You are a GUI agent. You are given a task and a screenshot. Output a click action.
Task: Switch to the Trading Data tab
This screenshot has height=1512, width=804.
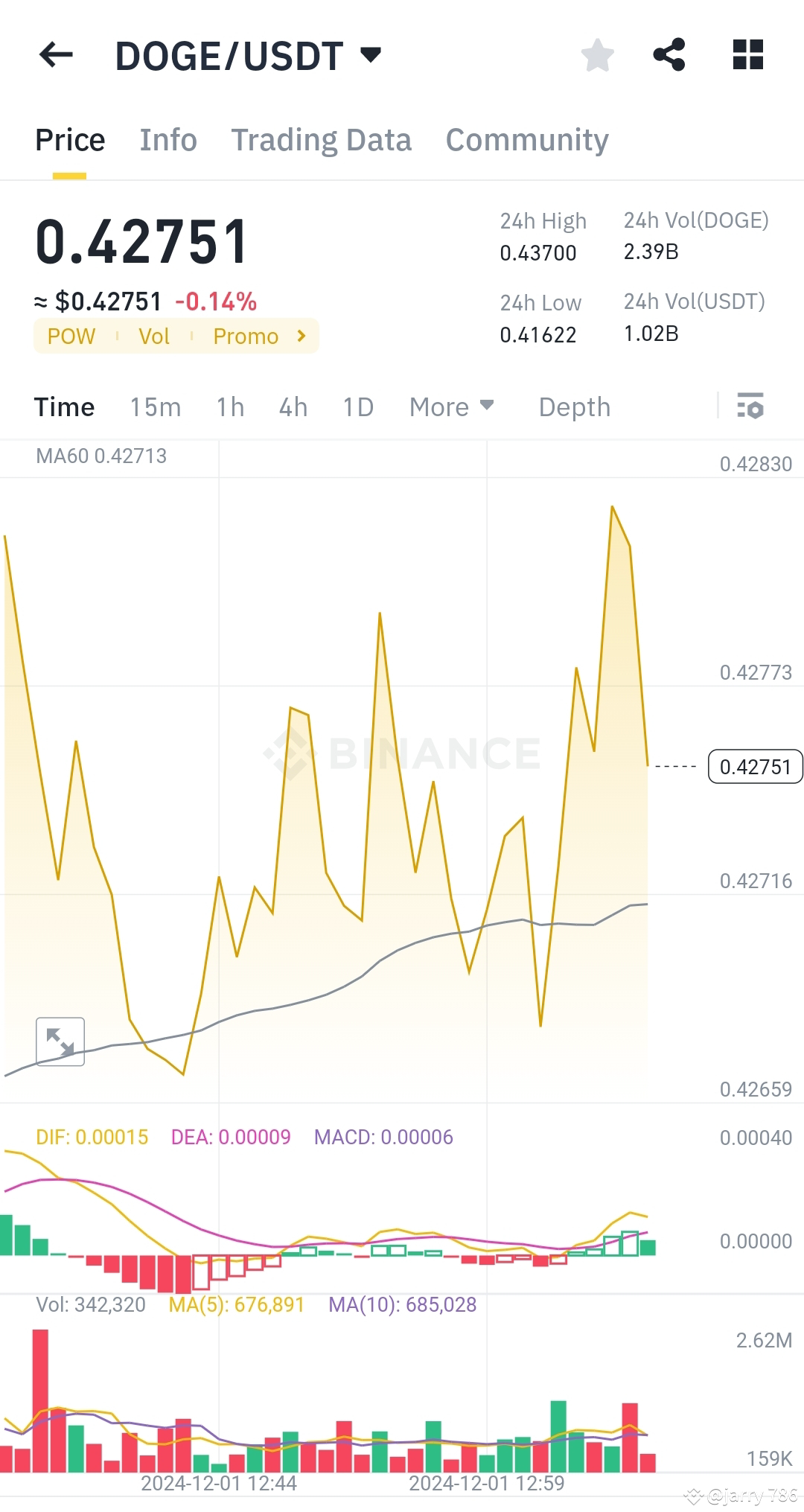click(x=322, y=140)
